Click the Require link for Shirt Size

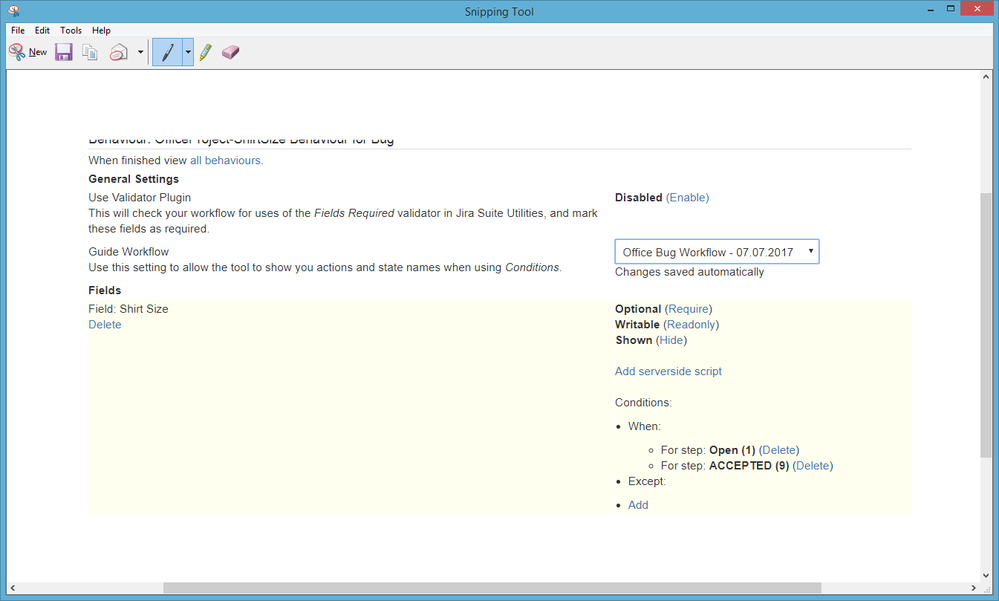click(x=688, y=309)
